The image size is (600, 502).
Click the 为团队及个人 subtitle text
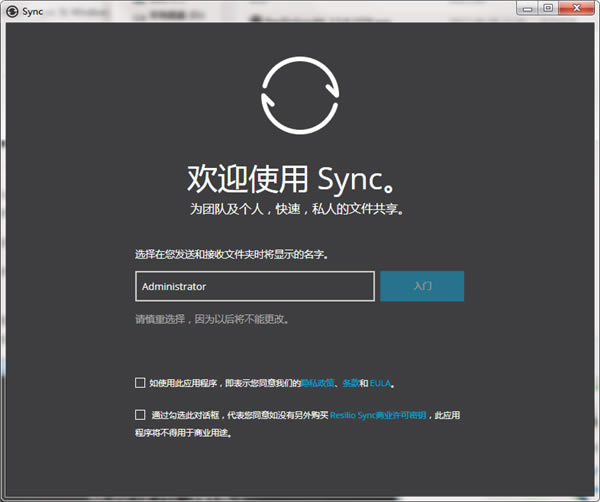299,210
